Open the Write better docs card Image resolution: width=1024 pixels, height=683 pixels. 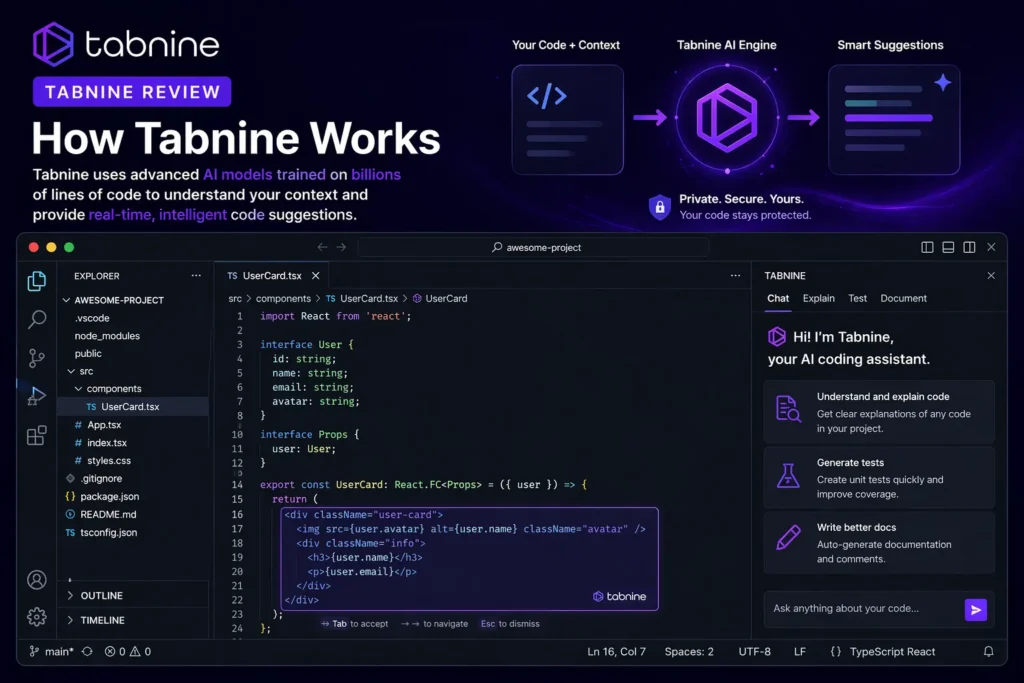click(879, 543)
